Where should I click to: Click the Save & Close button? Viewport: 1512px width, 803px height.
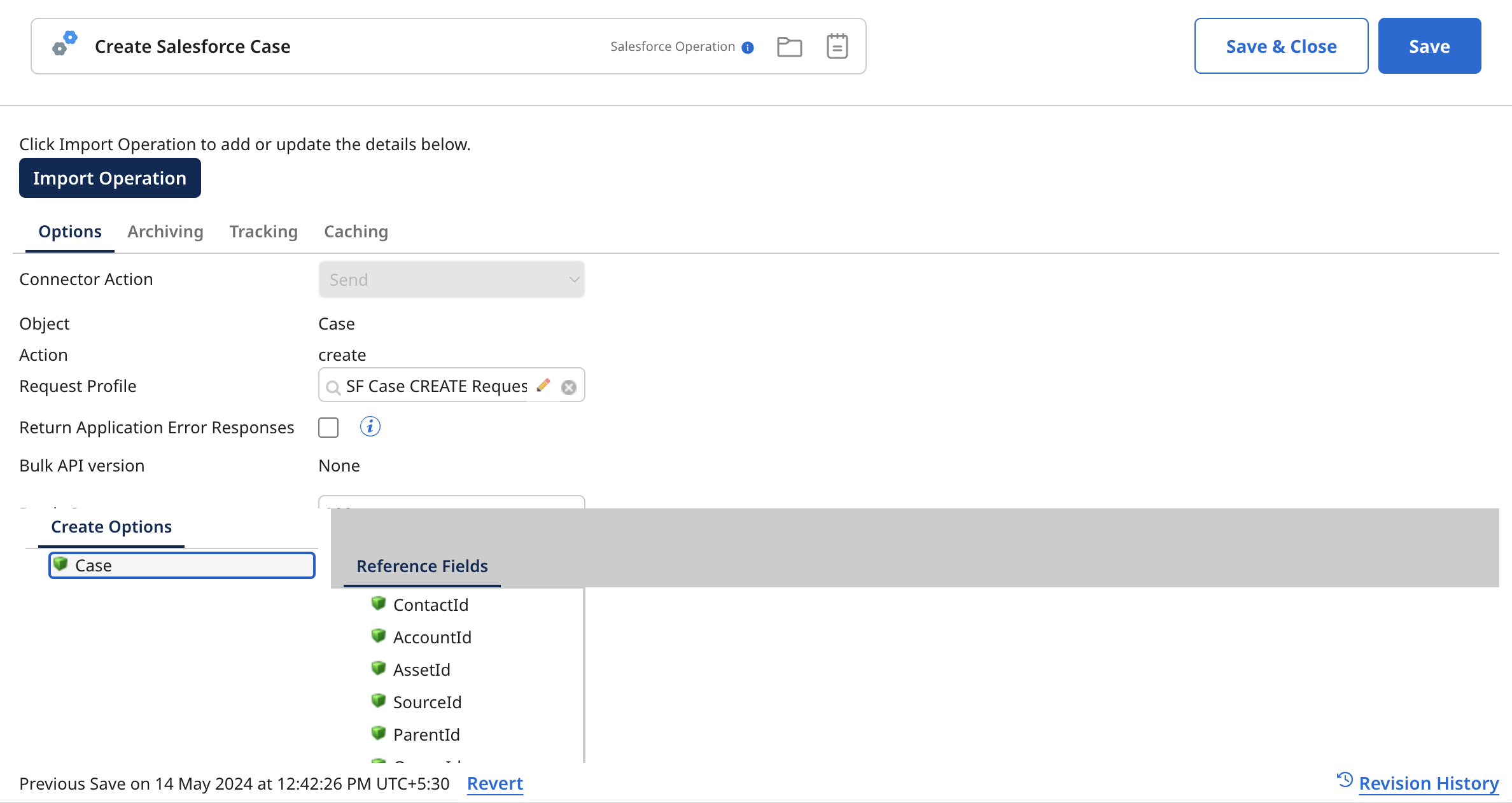coord(1280,46)
